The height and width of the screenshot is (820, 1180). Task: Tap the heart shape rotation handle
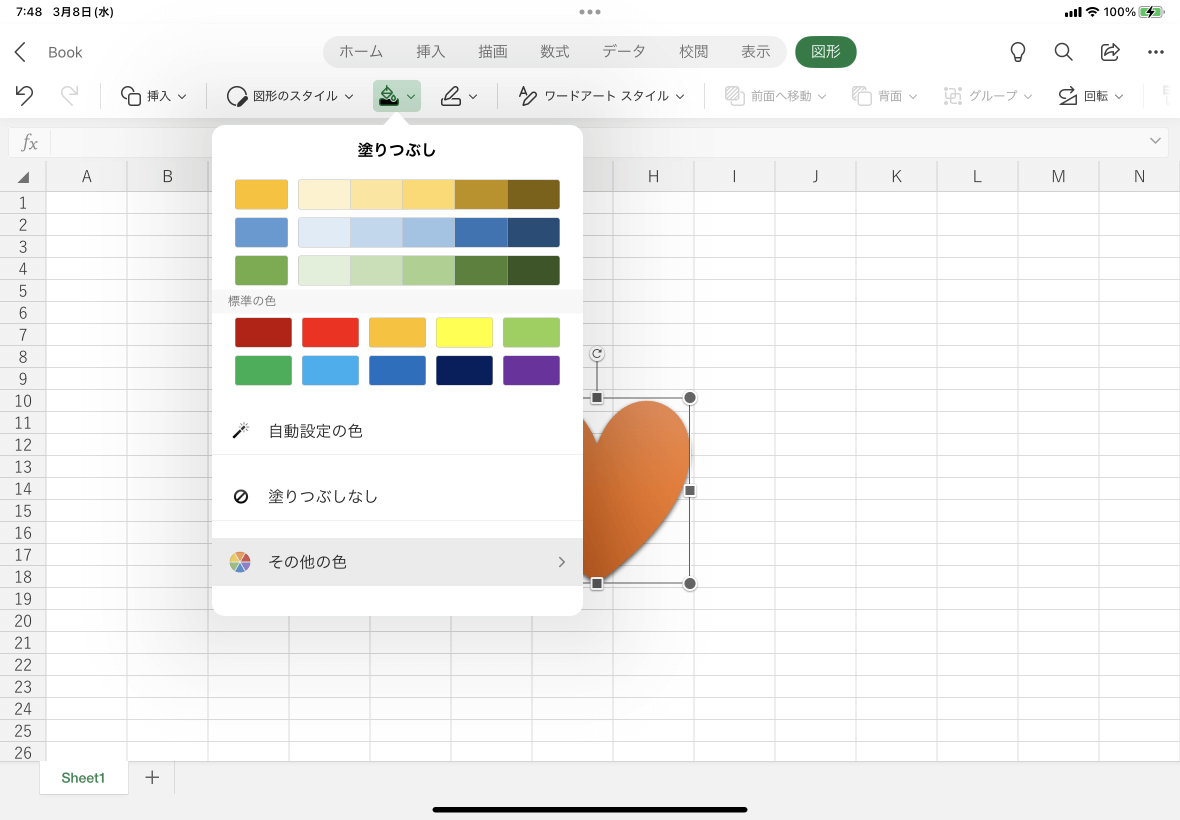tap(597, 354)
